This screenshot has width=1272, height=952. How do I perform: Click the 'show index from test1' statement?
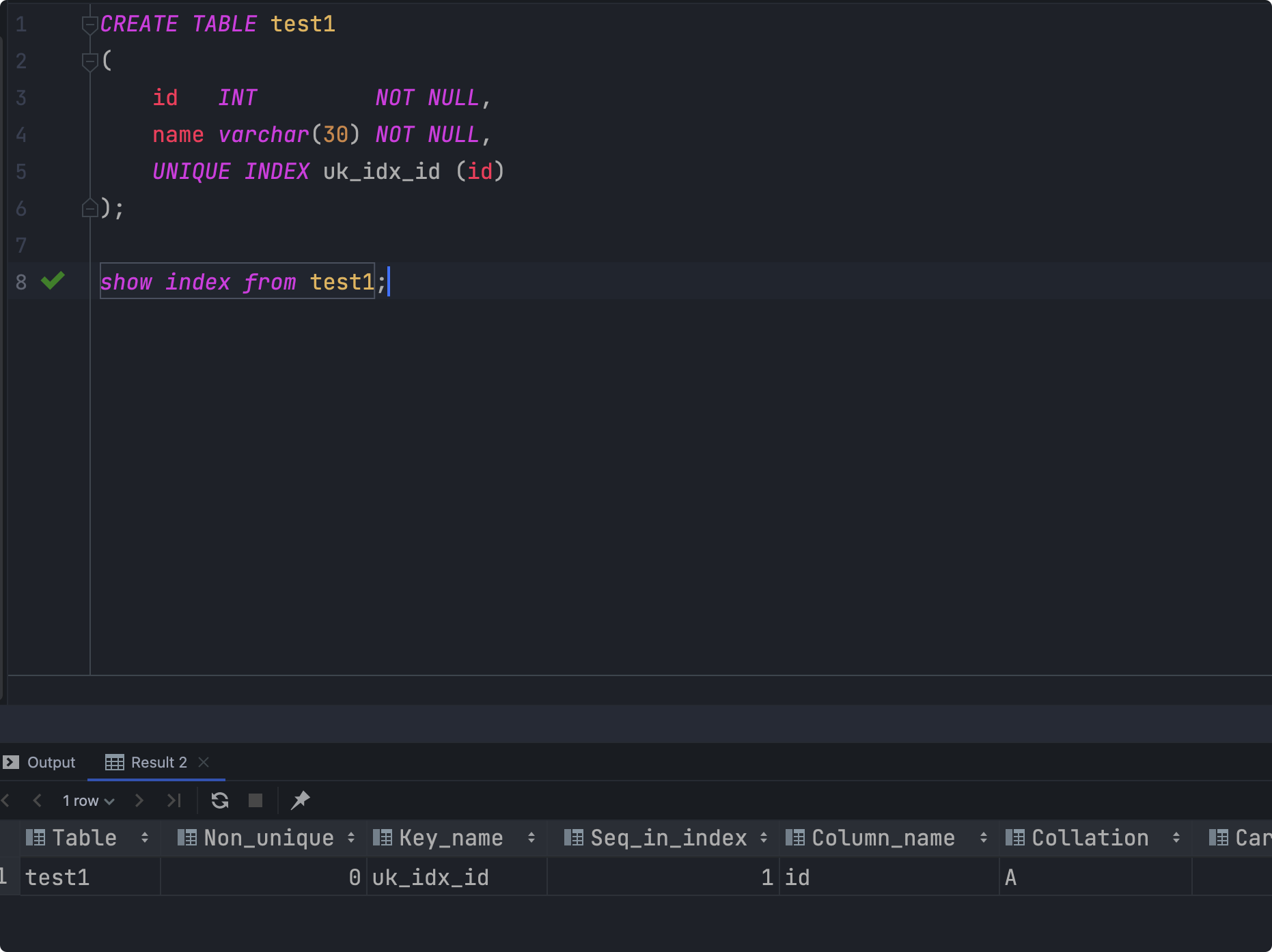pyautogui.click(x=237, y=281)
